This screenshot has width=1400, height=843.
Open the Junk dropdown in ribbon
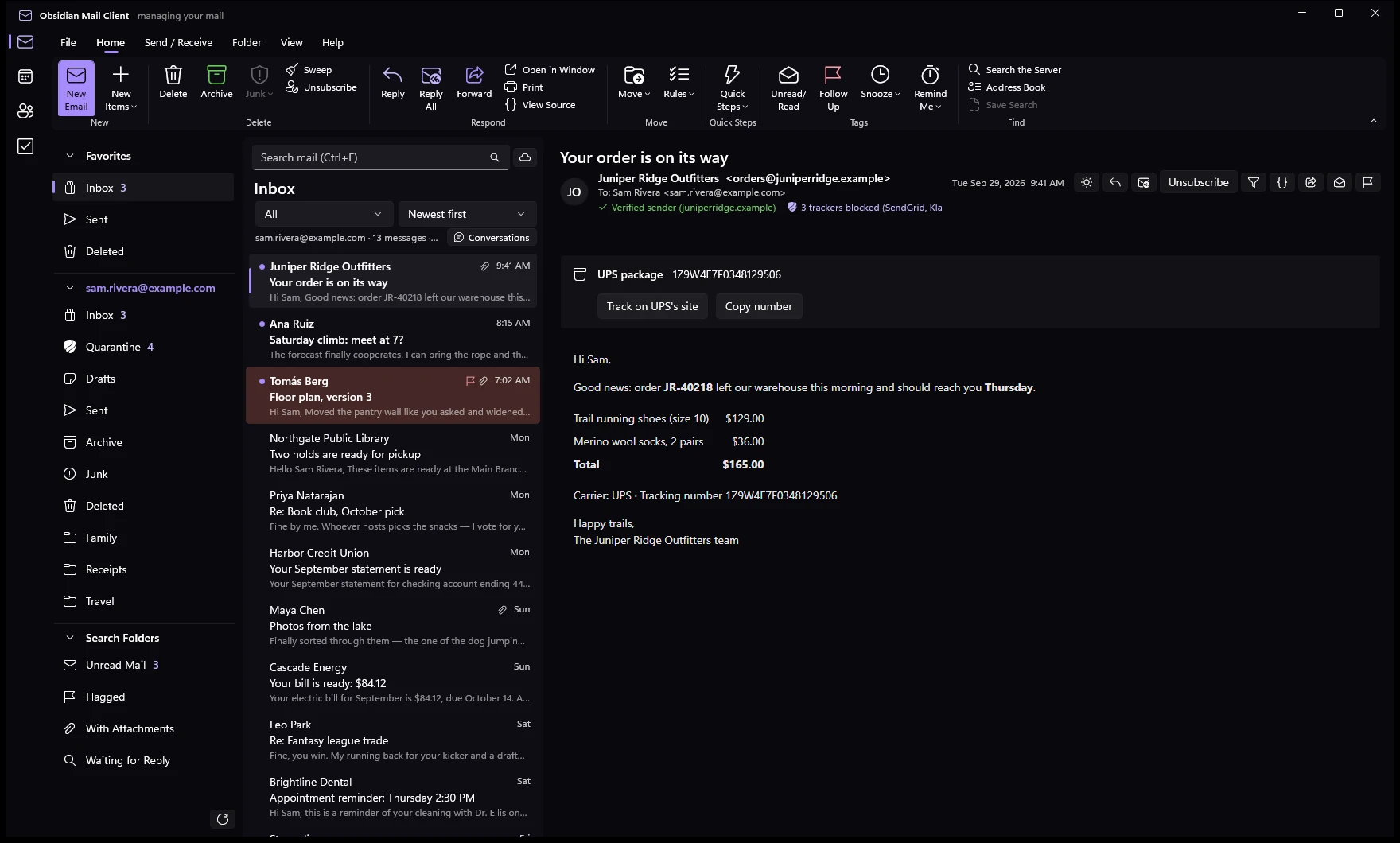(259, 82)
